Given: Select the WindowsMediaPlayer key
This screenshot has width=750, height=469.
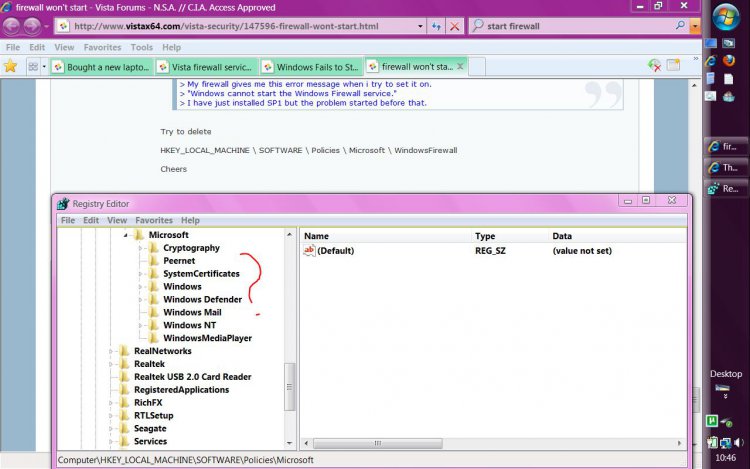Looking at the screenshot, I should point(208,338).
